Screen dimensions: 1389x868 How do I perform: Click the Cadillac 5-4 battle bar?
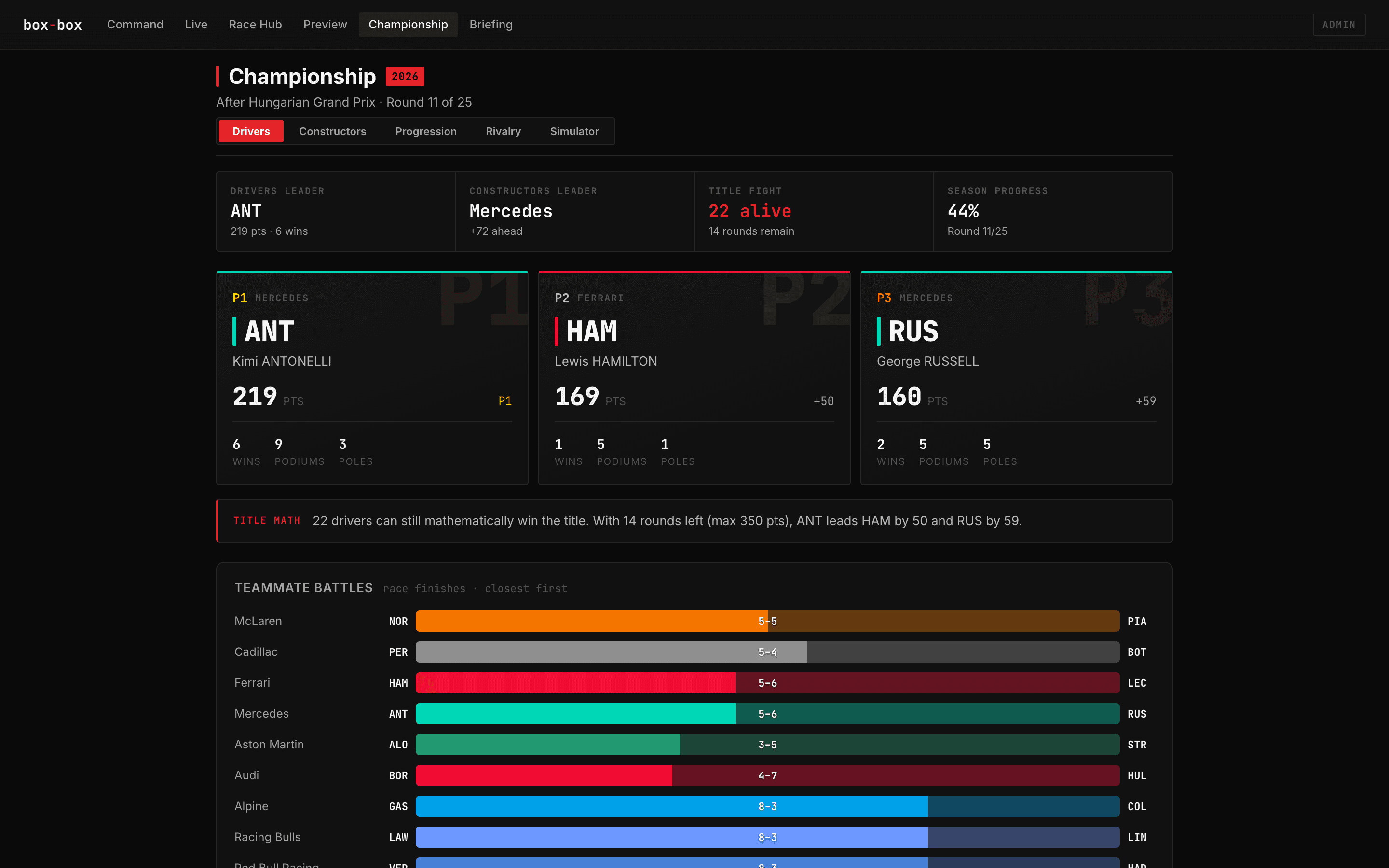tap(767, 652)
